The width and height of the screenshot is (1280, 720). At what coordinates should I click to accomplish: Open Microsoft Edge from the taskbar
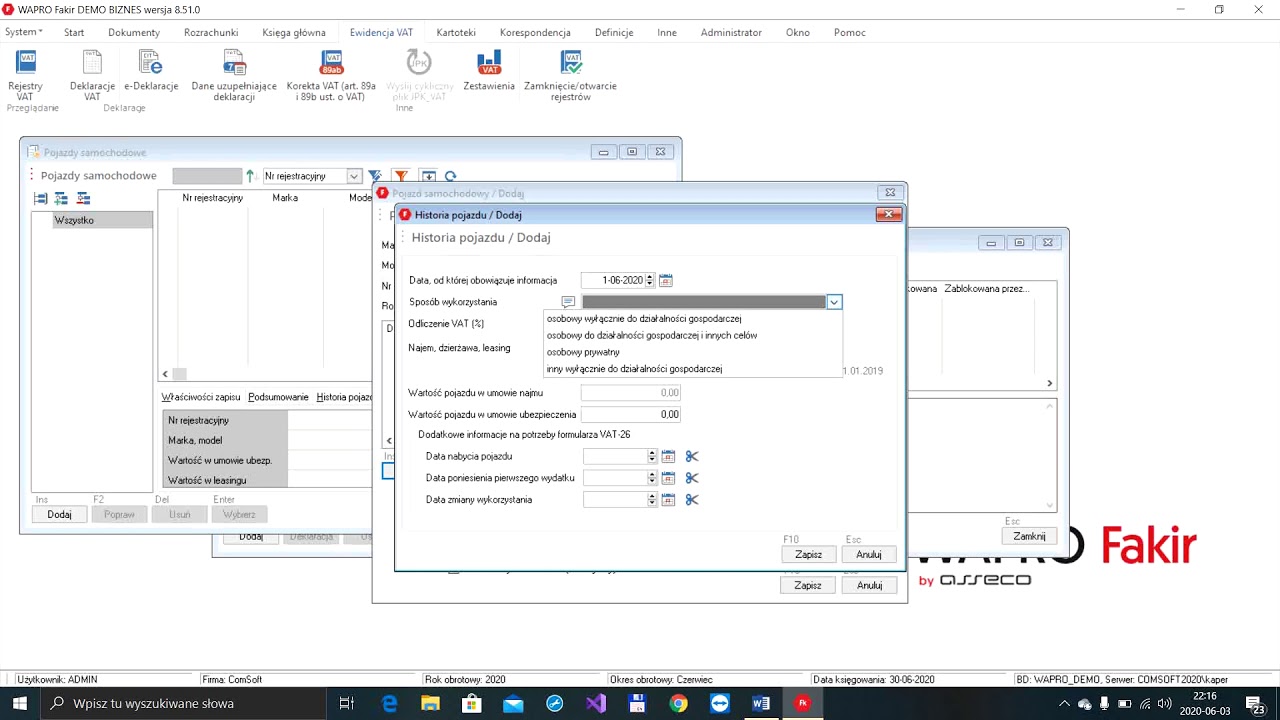pyautogui.click(x=390, y=703)
